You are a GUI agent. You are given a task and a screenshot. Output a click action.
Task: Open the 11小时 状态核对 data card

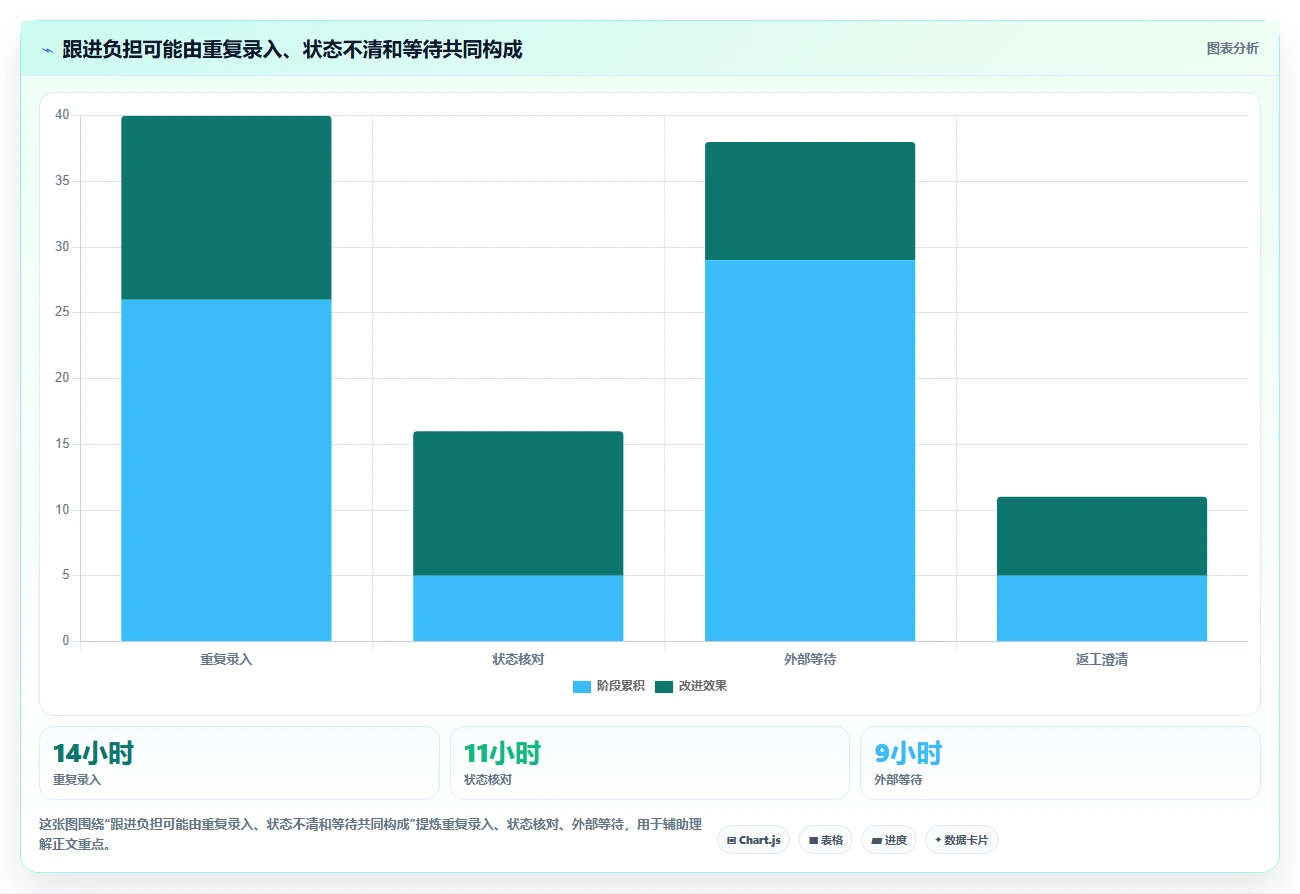pyautogui.click(x=650, y=763)
